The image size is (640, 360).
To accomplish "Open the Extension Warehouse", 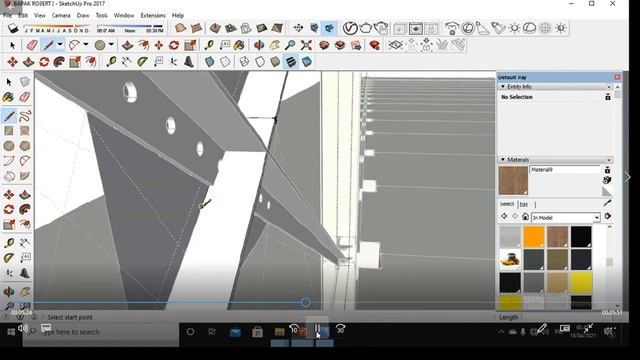I will tap(374, 45).
